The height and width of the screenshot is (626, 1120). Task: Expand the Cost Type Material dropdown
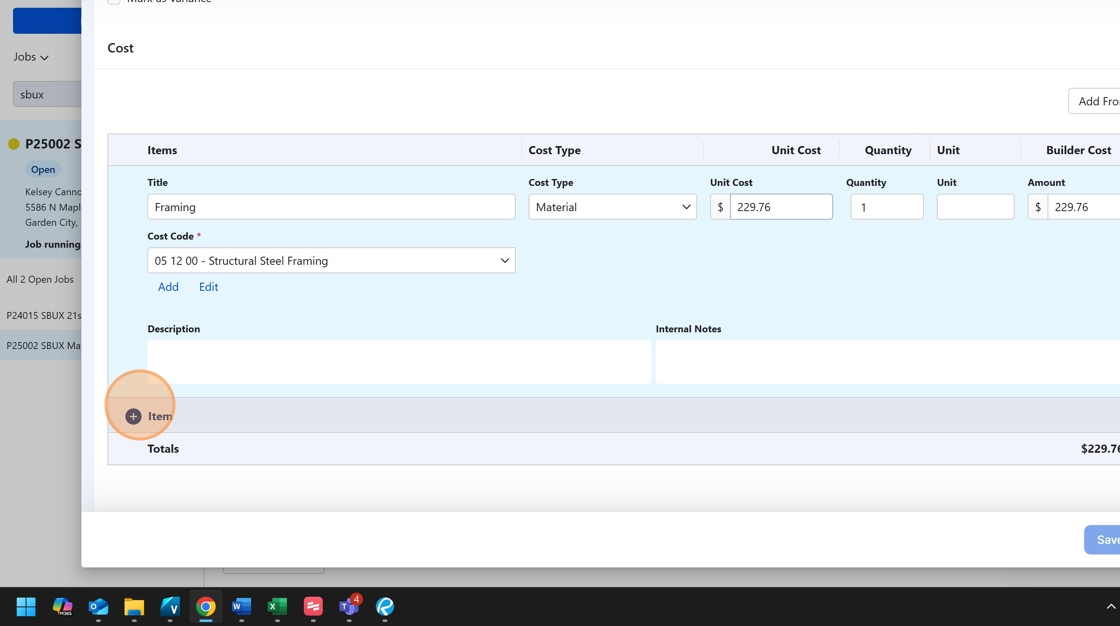pos(612,207)
